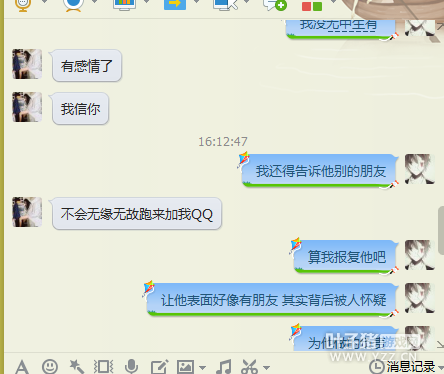Click the music note icon
The width and height of the screenshot is (444, 374).
224,367
